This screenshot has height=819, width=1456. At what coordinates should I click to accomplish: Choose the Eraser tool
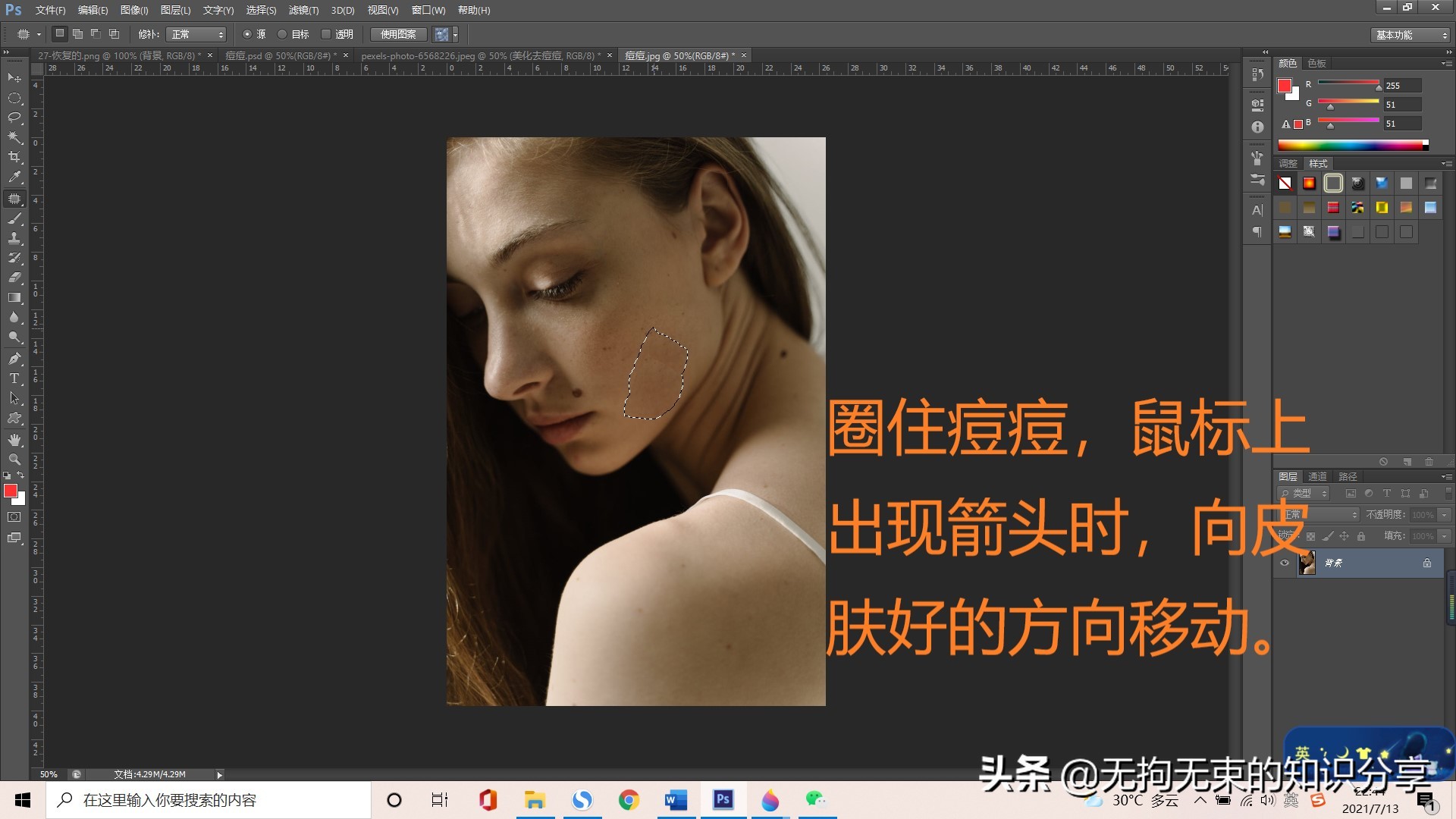14,278
